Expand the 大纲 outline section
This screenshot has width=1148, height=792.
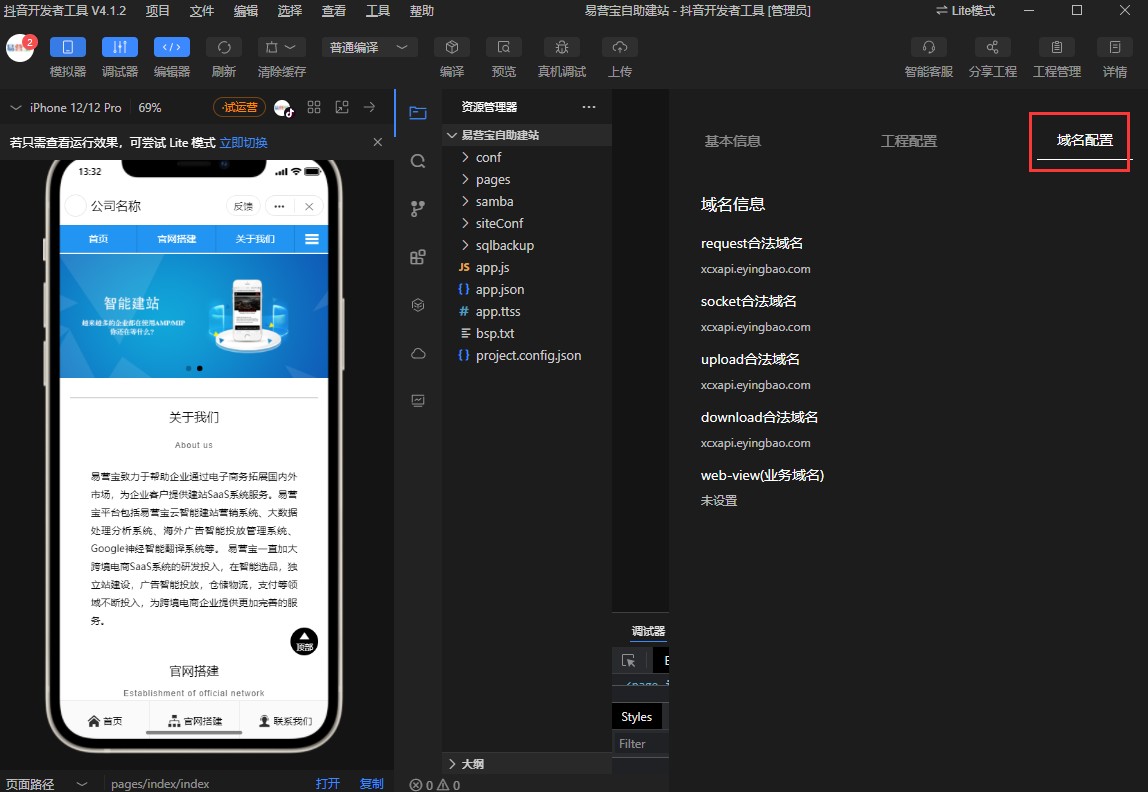pos(472,764)
